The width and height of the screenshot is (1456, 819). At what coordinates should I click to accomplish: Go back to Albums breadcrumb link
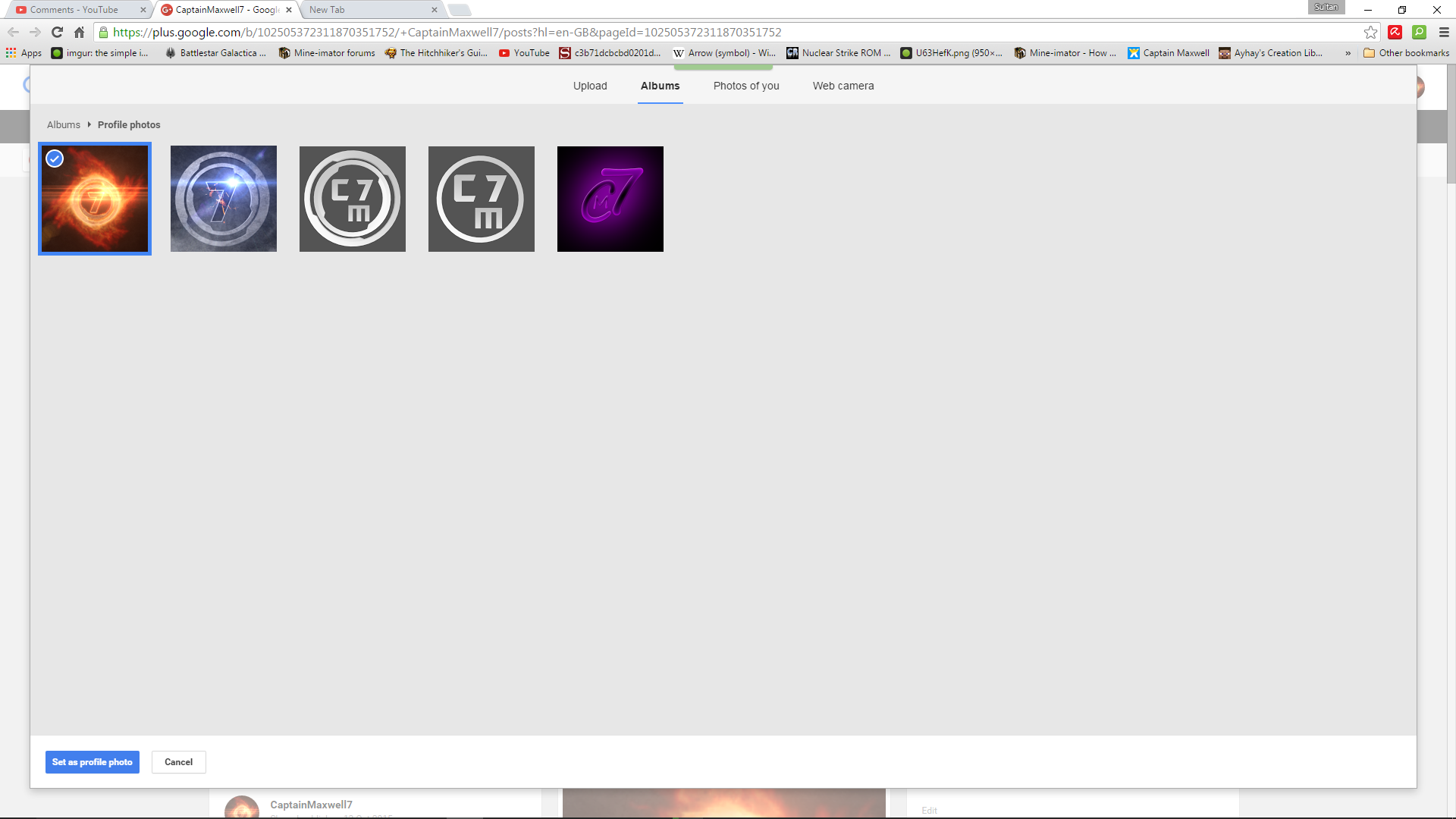(x=64, y=125)
